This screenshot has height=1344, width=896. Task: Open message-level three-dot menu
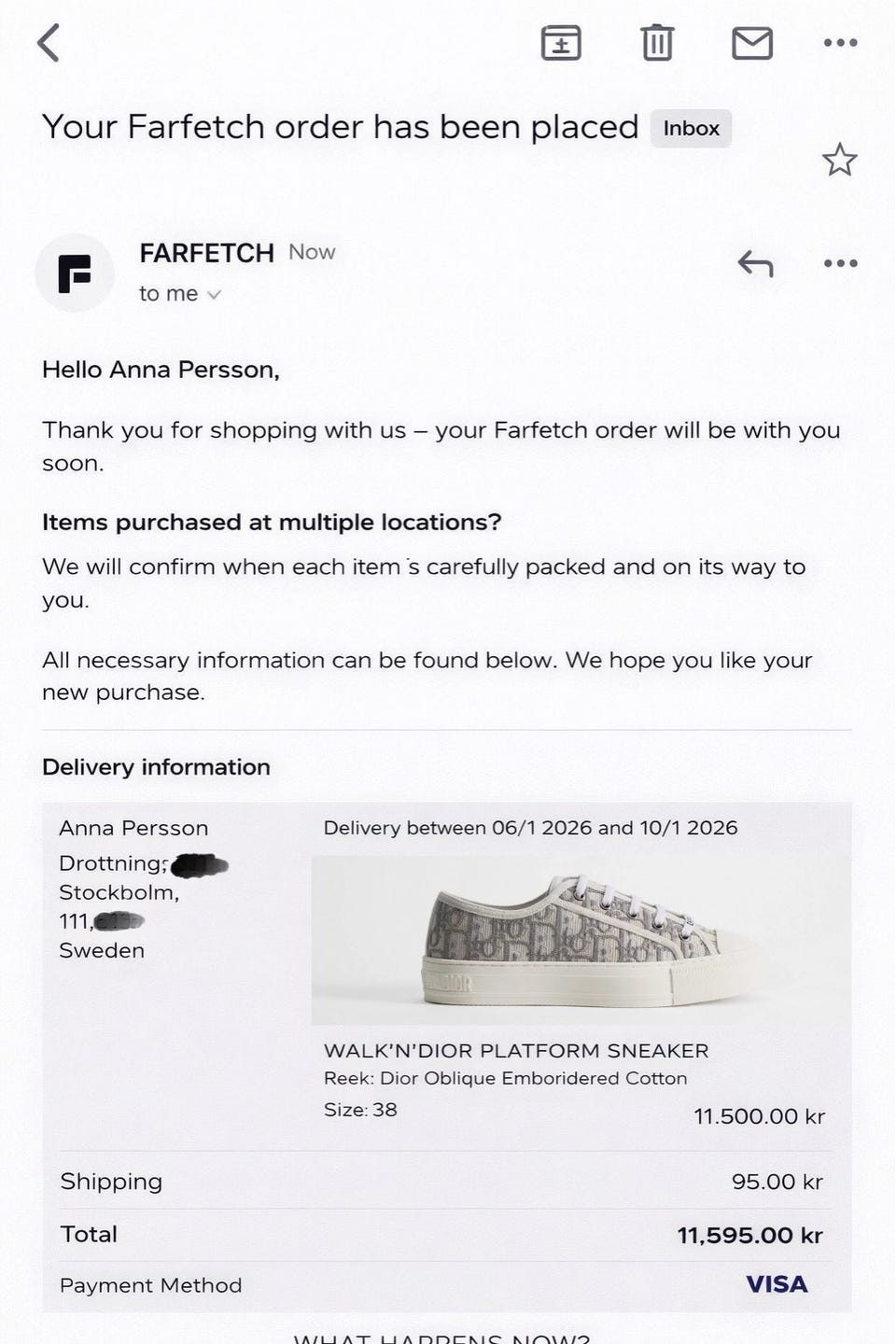[840, 264]
